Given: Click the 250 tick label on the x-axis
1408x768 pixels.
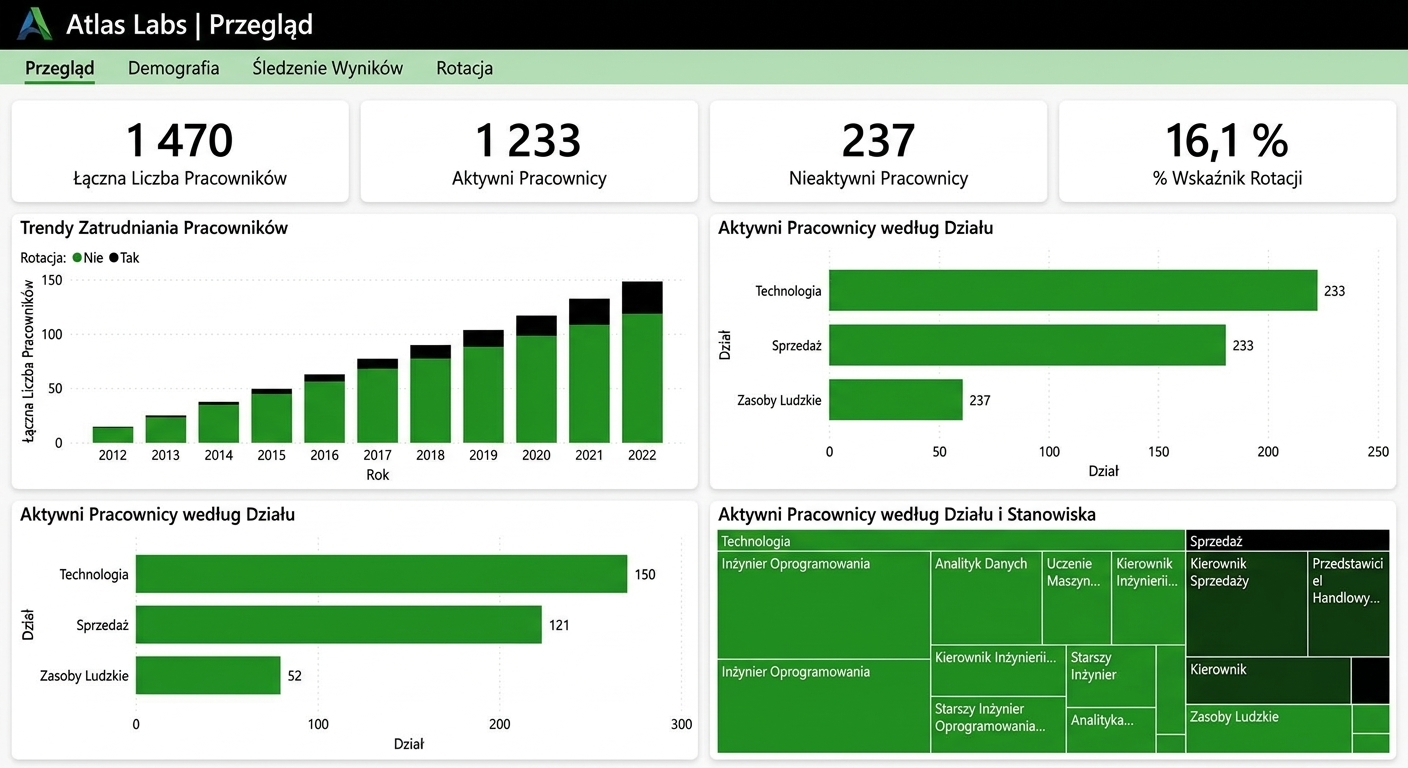Looking at the screenshot, I should click(1378, 452).
